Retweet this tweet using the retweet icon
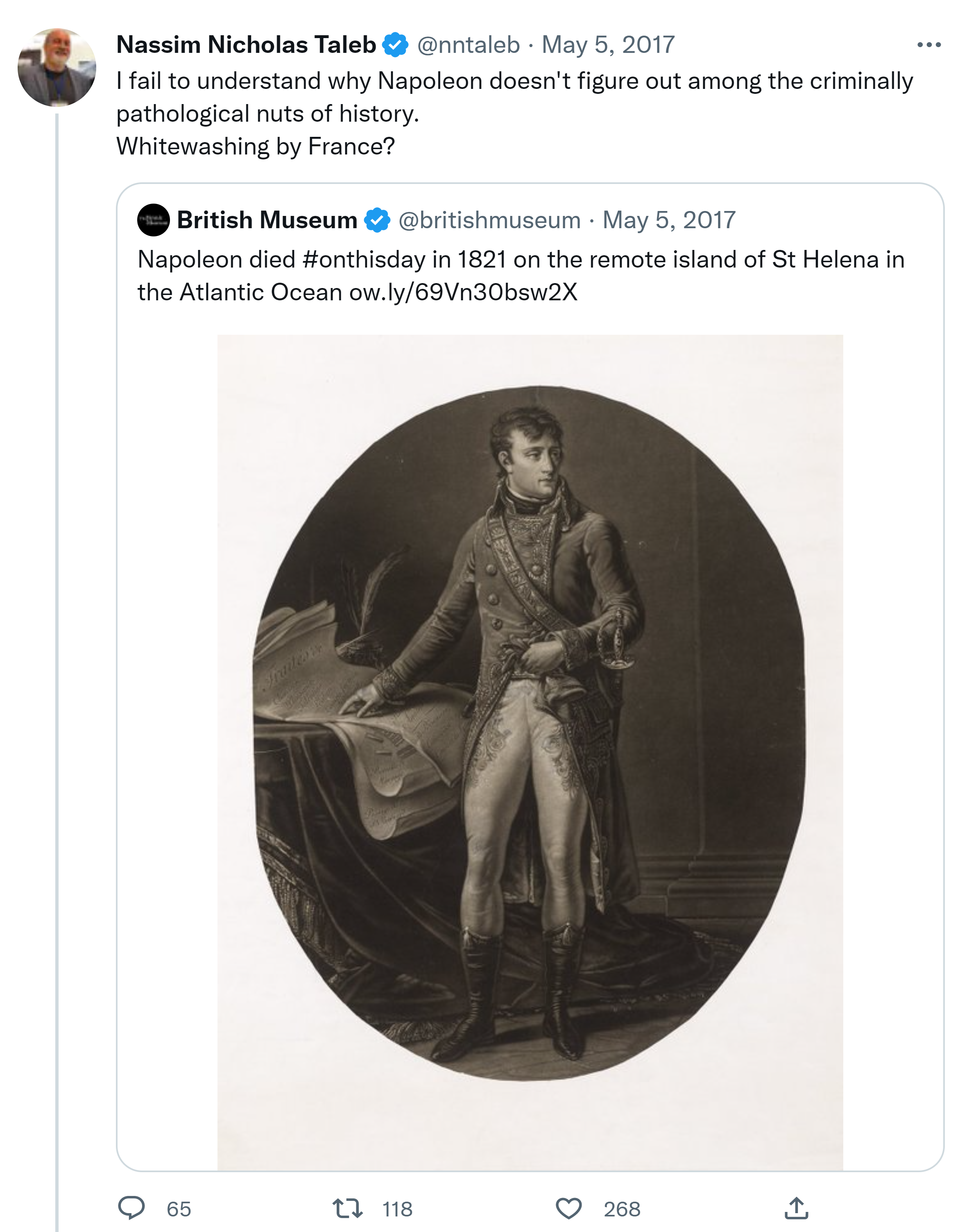This screenshot has width=960, height=1232. tap(347, 1208)
